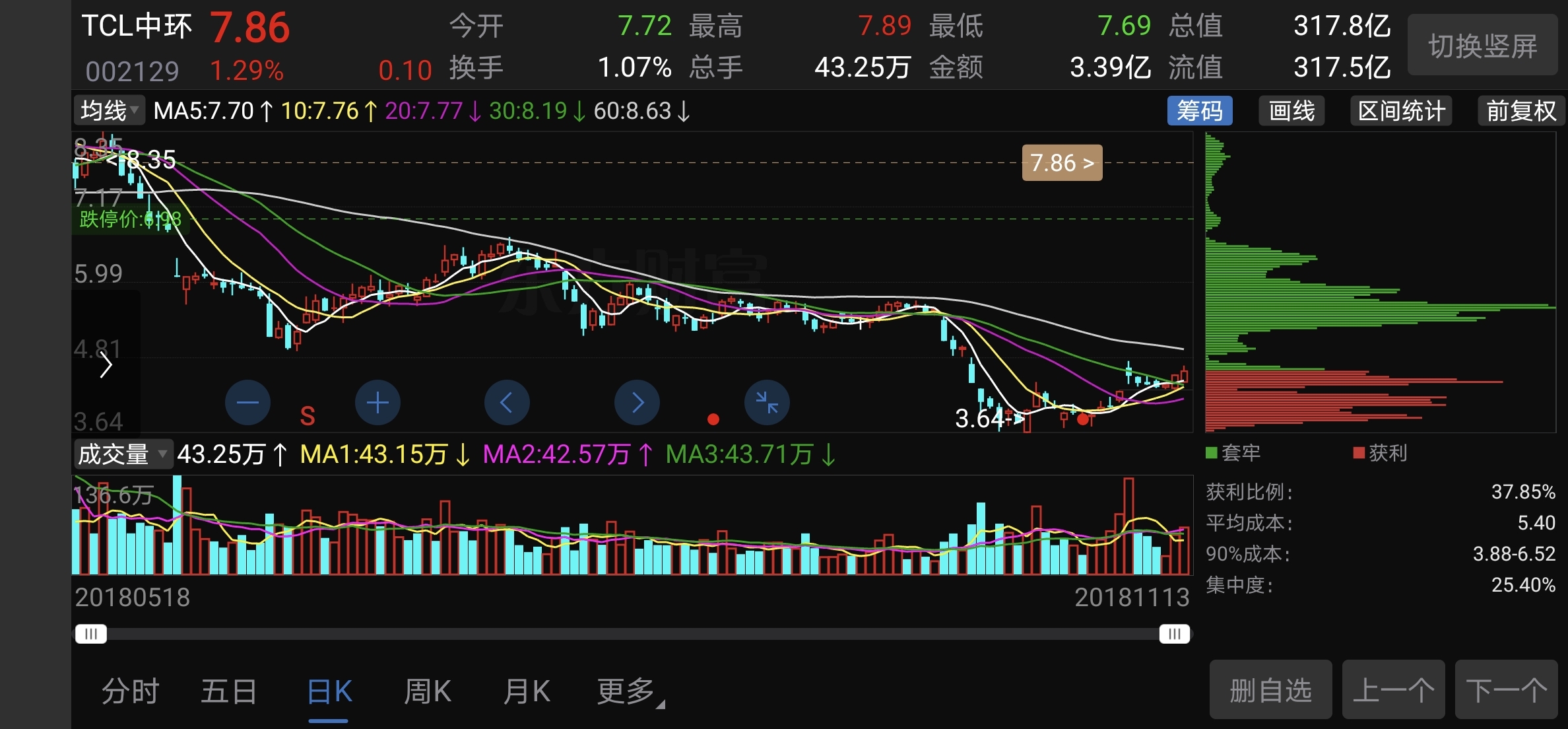The width and height of the screenshot is (1568, 729).
Task: Tap the 8.35 highest price marker
Action: click(x=142, y=159)
